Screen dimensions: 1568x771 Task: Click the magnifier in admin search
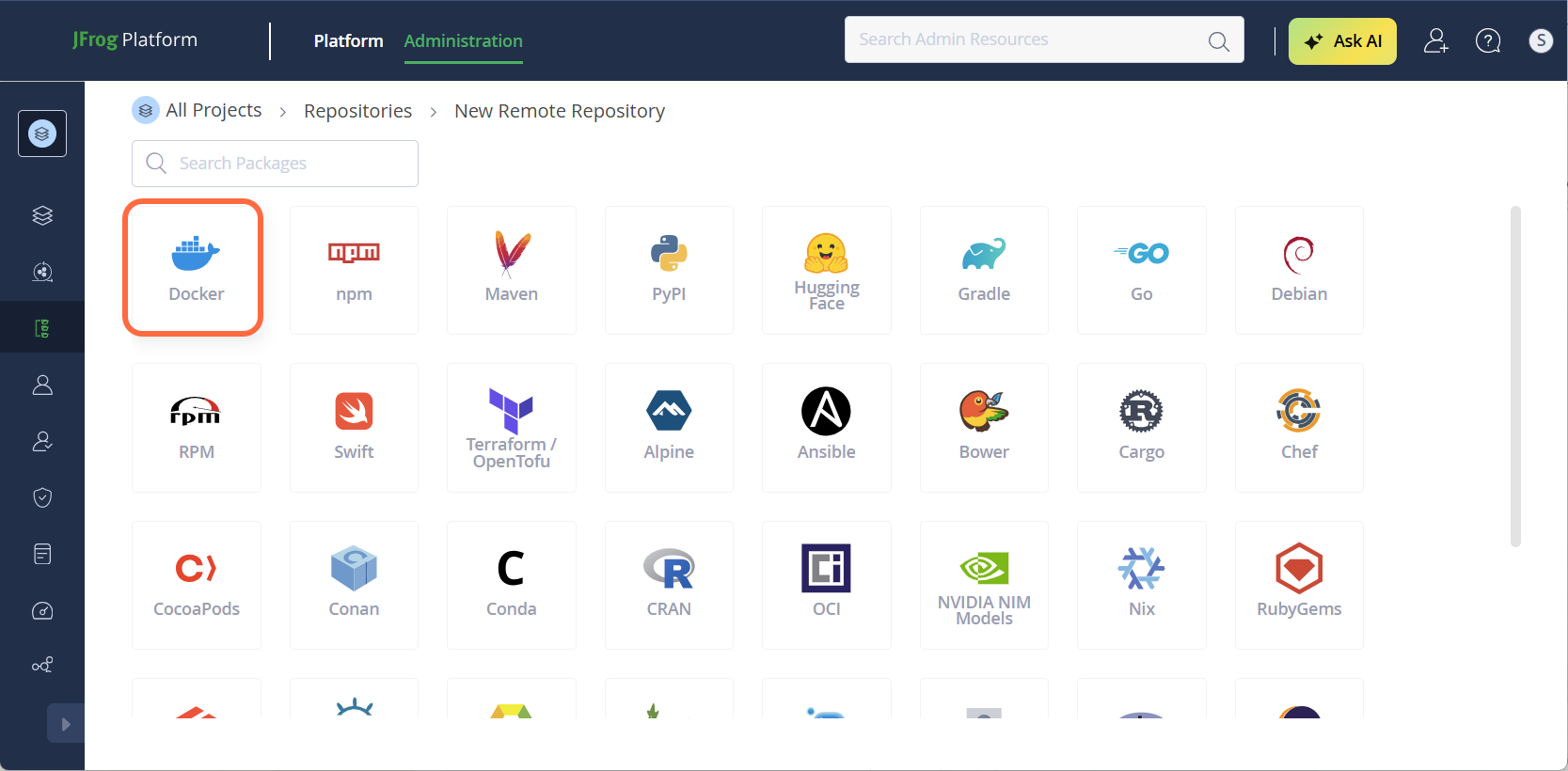(x=1218, y=40)
